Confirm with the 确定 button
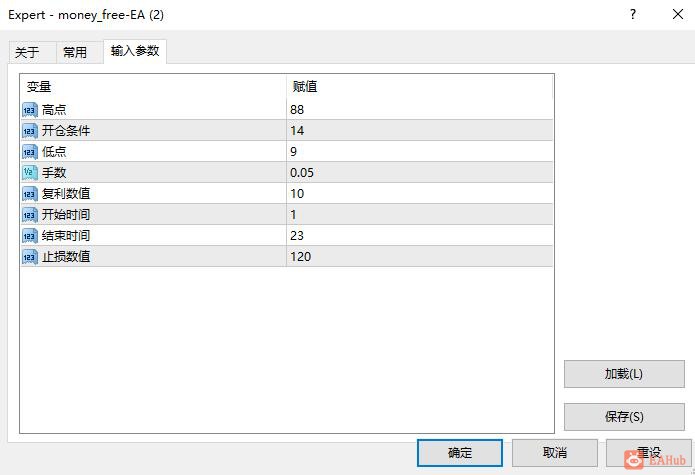The image size is (695, 475). click(460, 453)
